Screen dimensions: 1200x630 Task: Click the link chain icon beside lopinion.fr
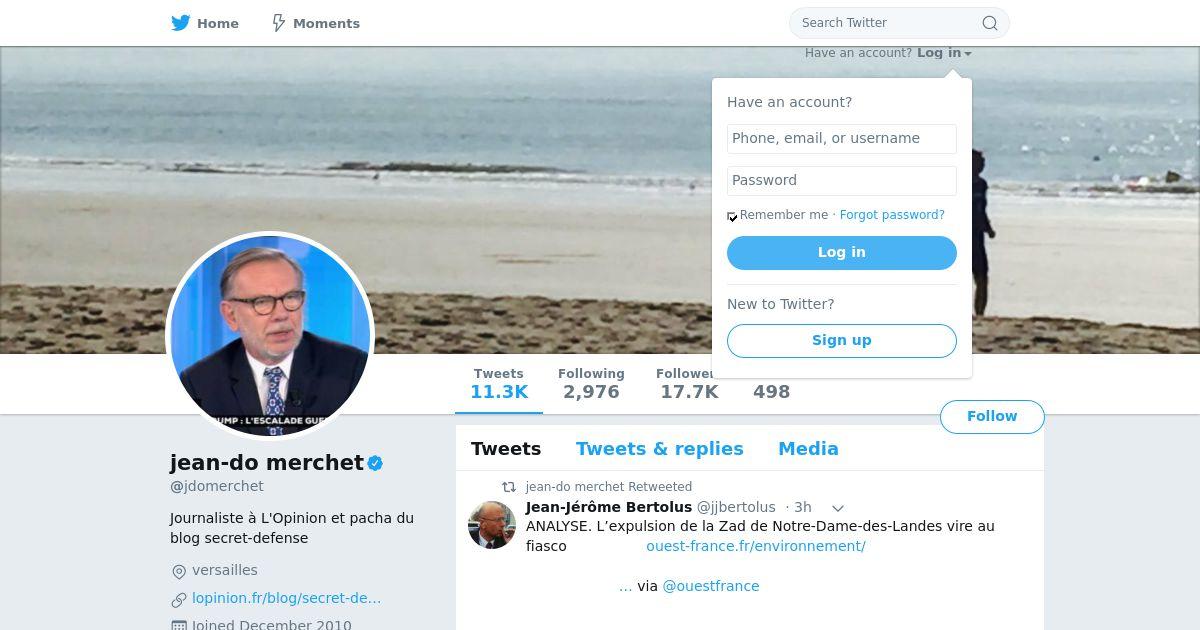click(x=179, y=599)
